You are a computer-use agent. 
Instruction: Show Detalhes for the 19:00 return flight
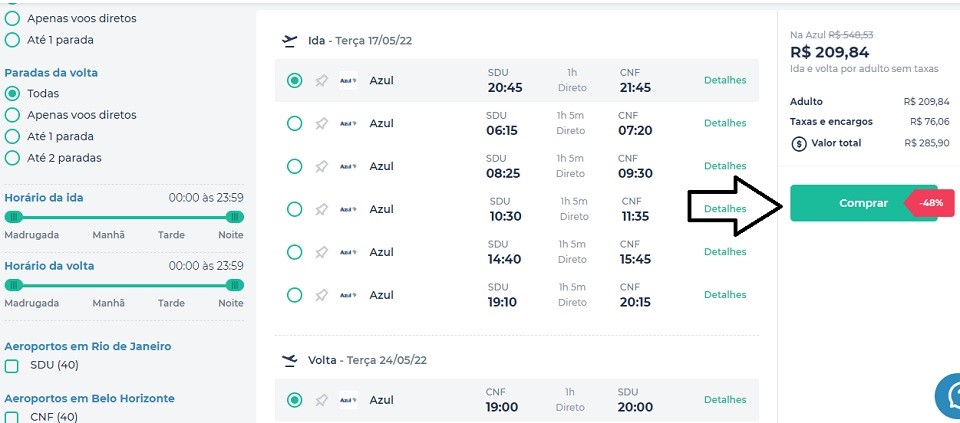[725, 400]
